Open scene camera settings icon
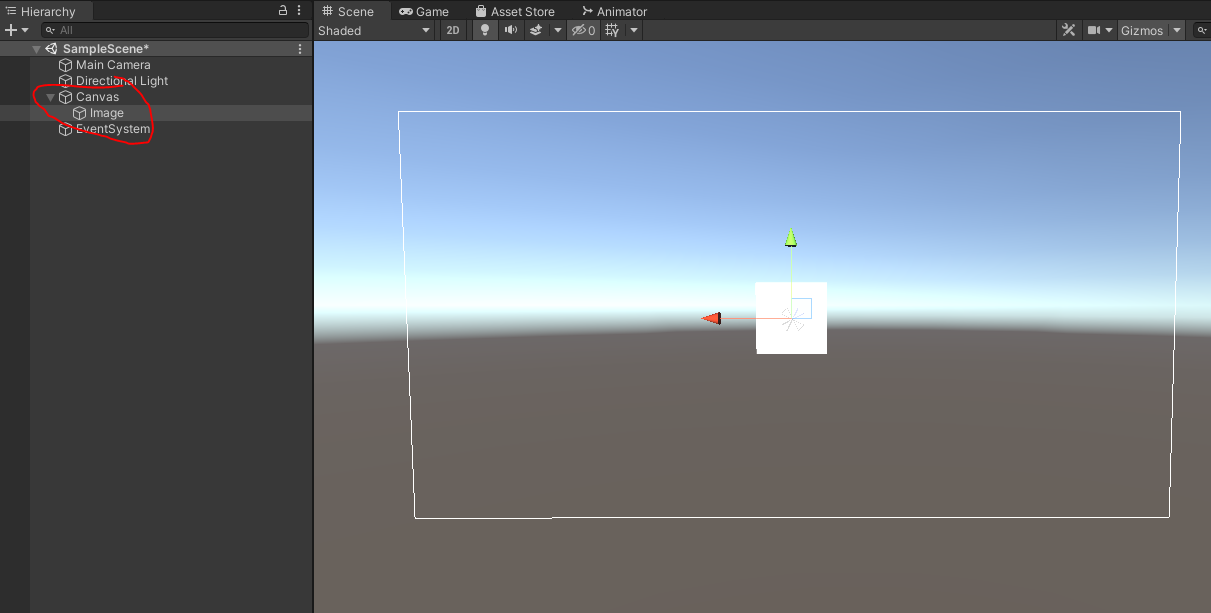The image size is (1211, 613). click(1094, 31)
